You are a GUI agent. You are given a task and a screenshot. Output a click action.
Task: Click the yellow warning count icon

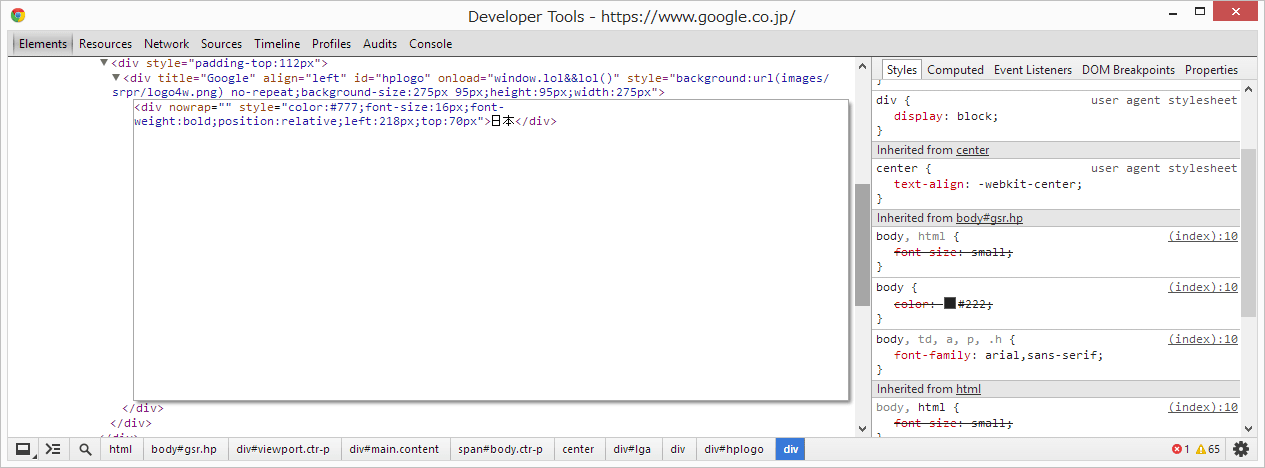coord(1201,449)
